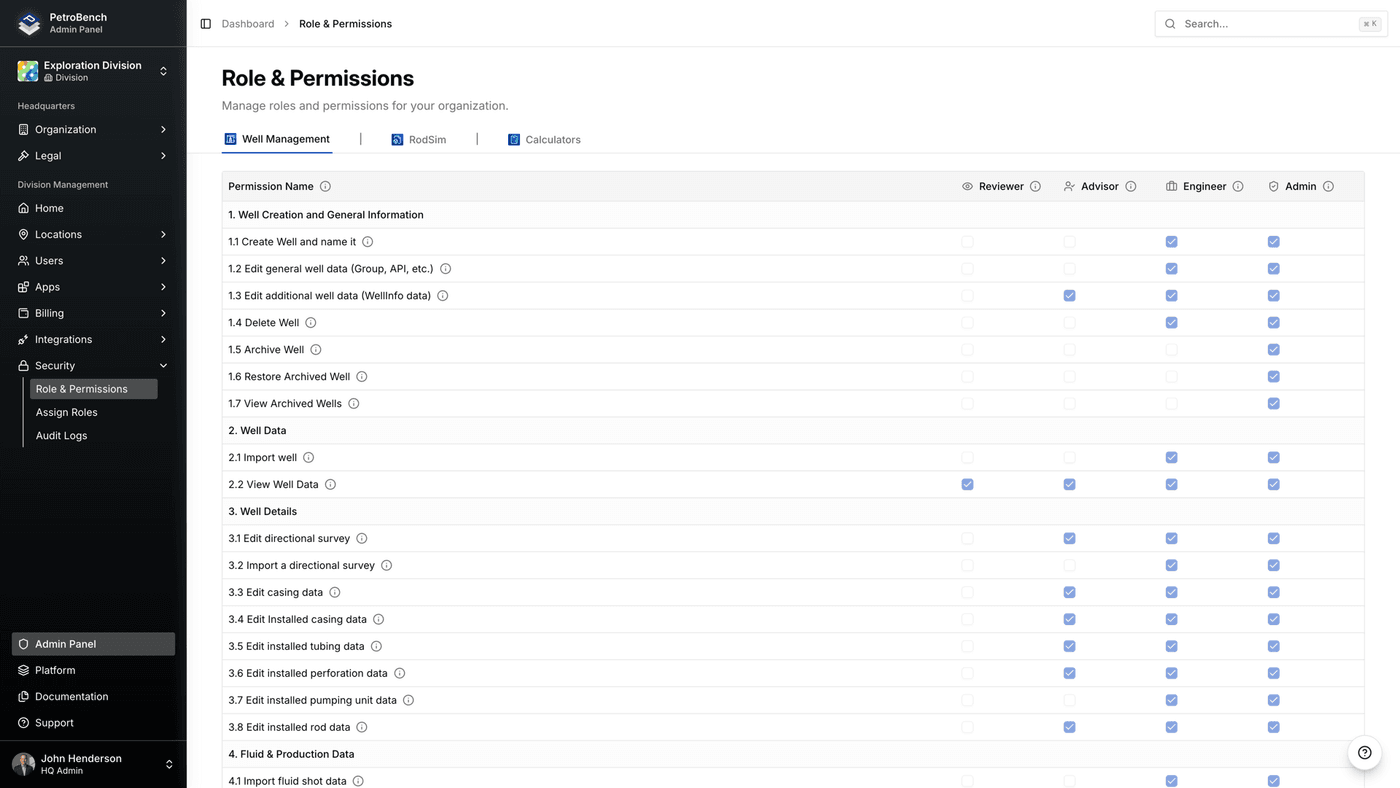Open the help question-mark bubble

[x=1364, y=752]
